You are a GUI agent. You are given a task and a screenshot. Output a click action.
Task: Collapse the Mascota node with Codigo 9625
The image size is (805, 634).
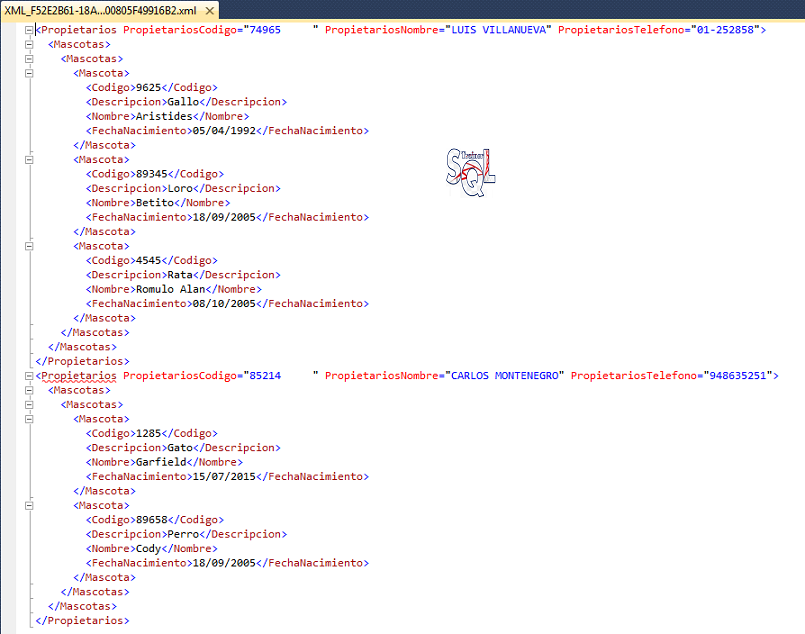click(x=29, y=73)
